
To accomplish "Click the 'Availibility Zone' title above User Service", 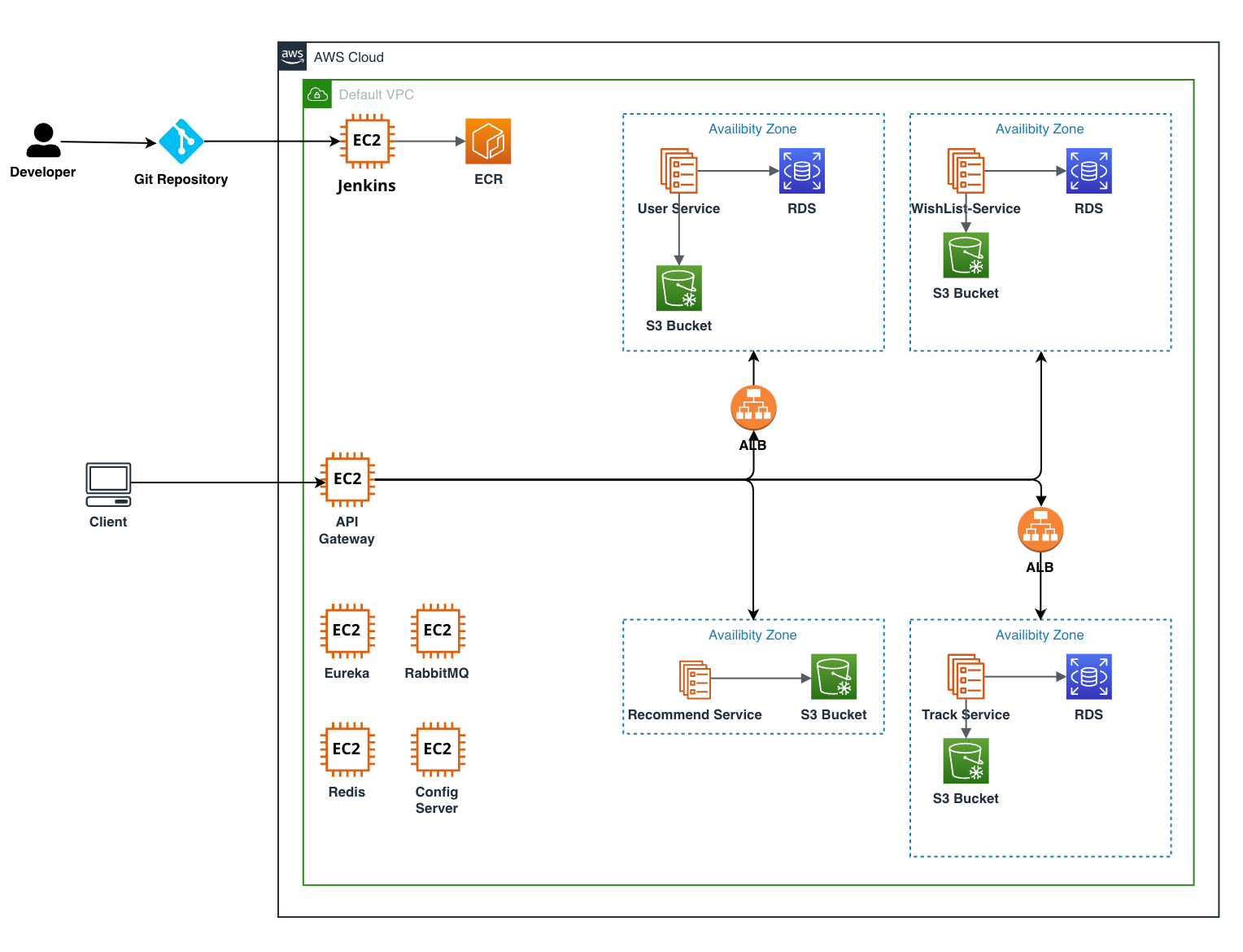I will tap(752, 129).
